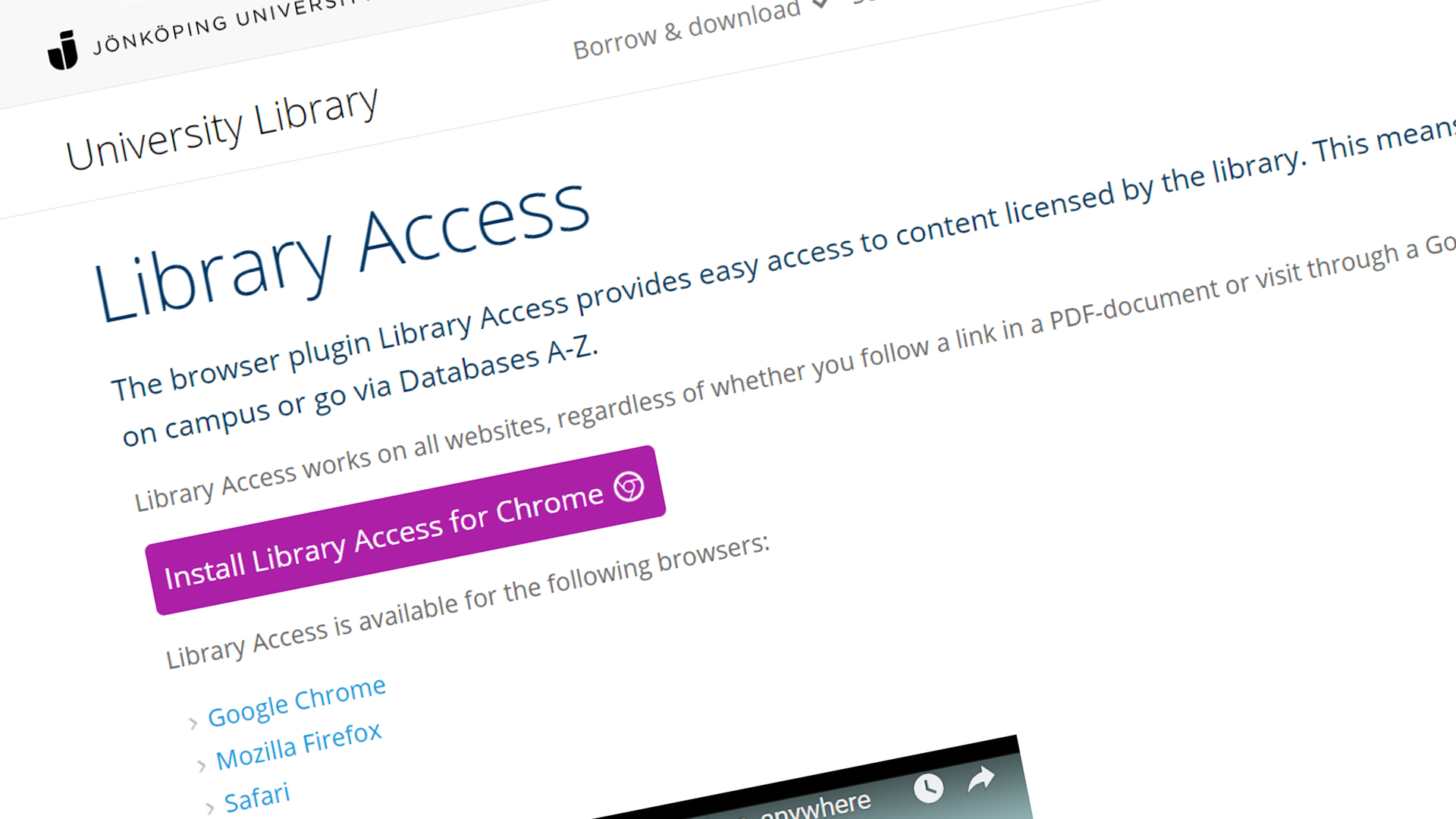Click the Share arrow icon on video
This screenshot has height=819, width=1456.
pos(981,778)
